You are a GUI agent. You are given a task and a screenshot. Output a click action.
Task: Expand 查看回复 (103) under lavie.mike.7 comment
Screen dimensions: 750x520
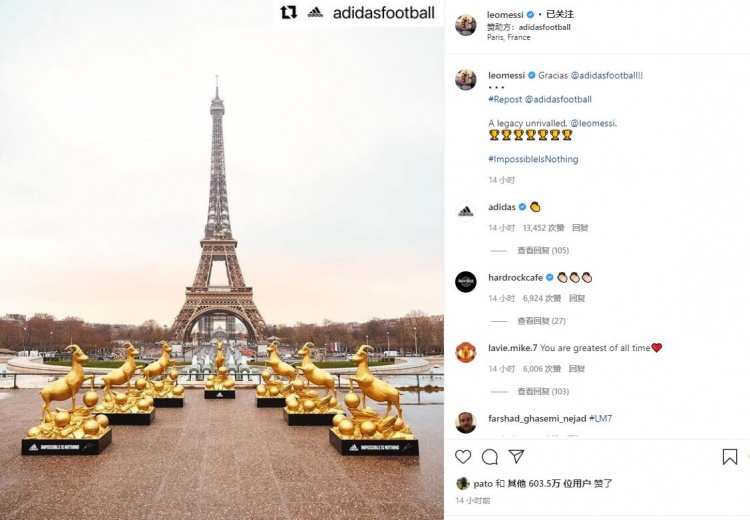(x=543, y=391)
